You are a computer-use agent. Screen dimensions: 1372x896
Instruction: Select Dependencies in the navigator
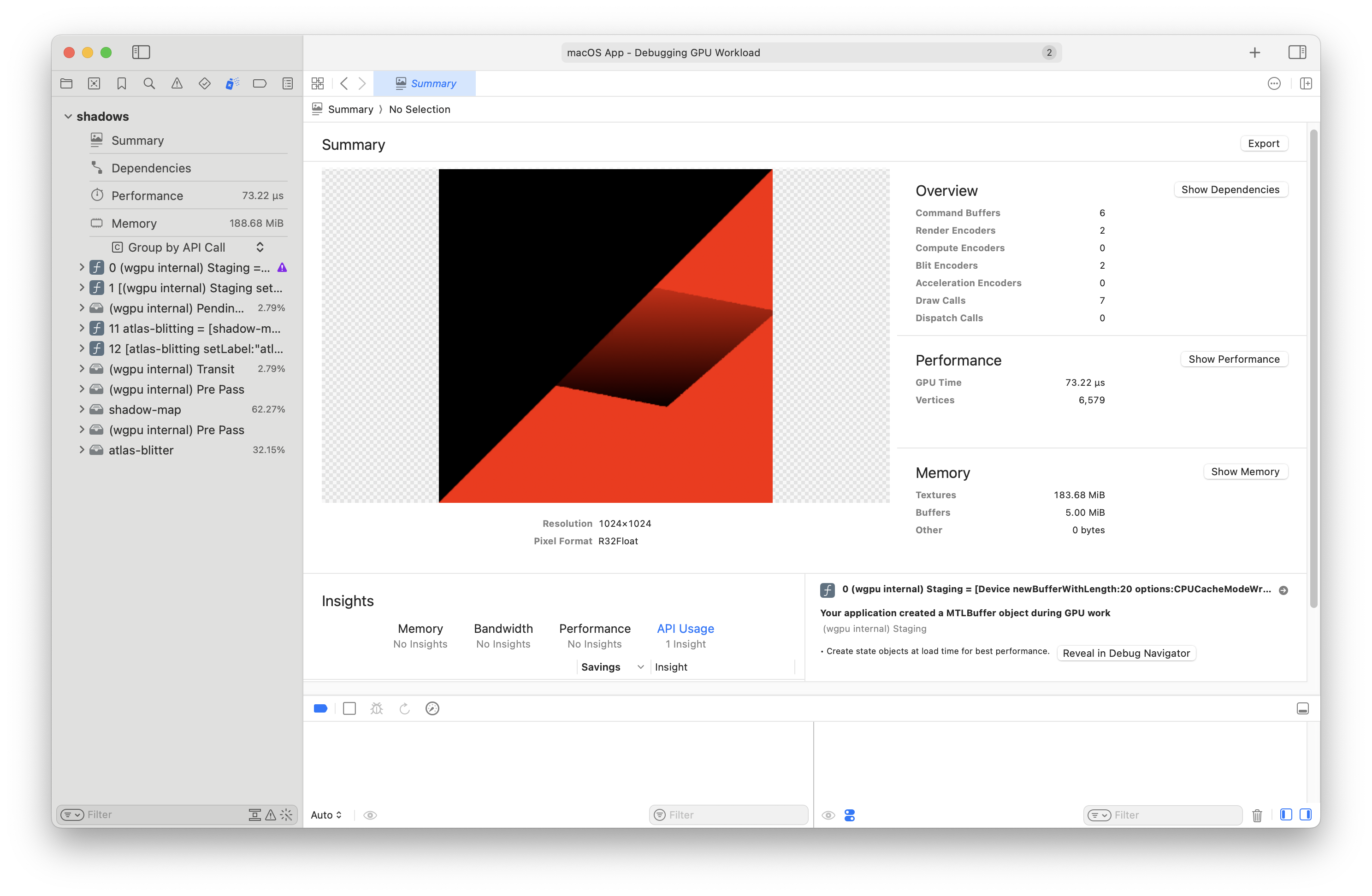pyautogui.click(x=189, y=168)
